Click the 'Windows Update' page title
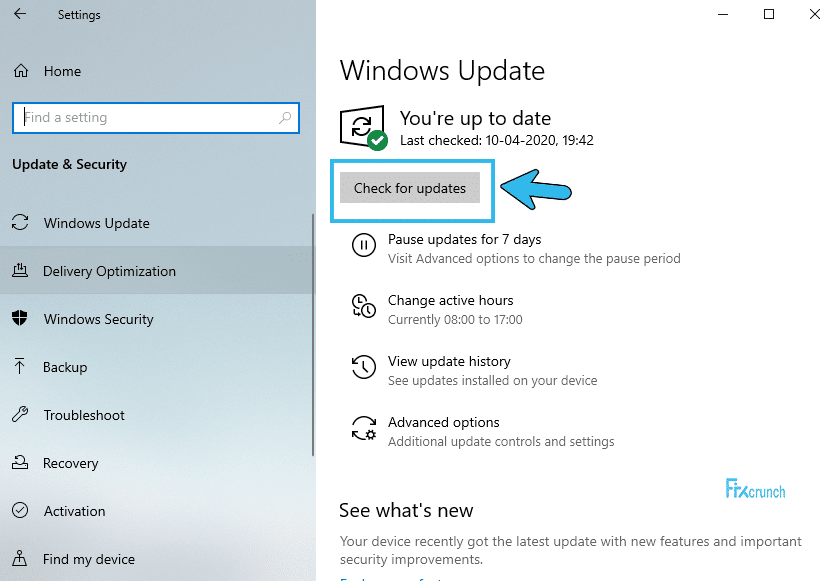This screenshot has height=581, width=829. (x=442, y=71)
